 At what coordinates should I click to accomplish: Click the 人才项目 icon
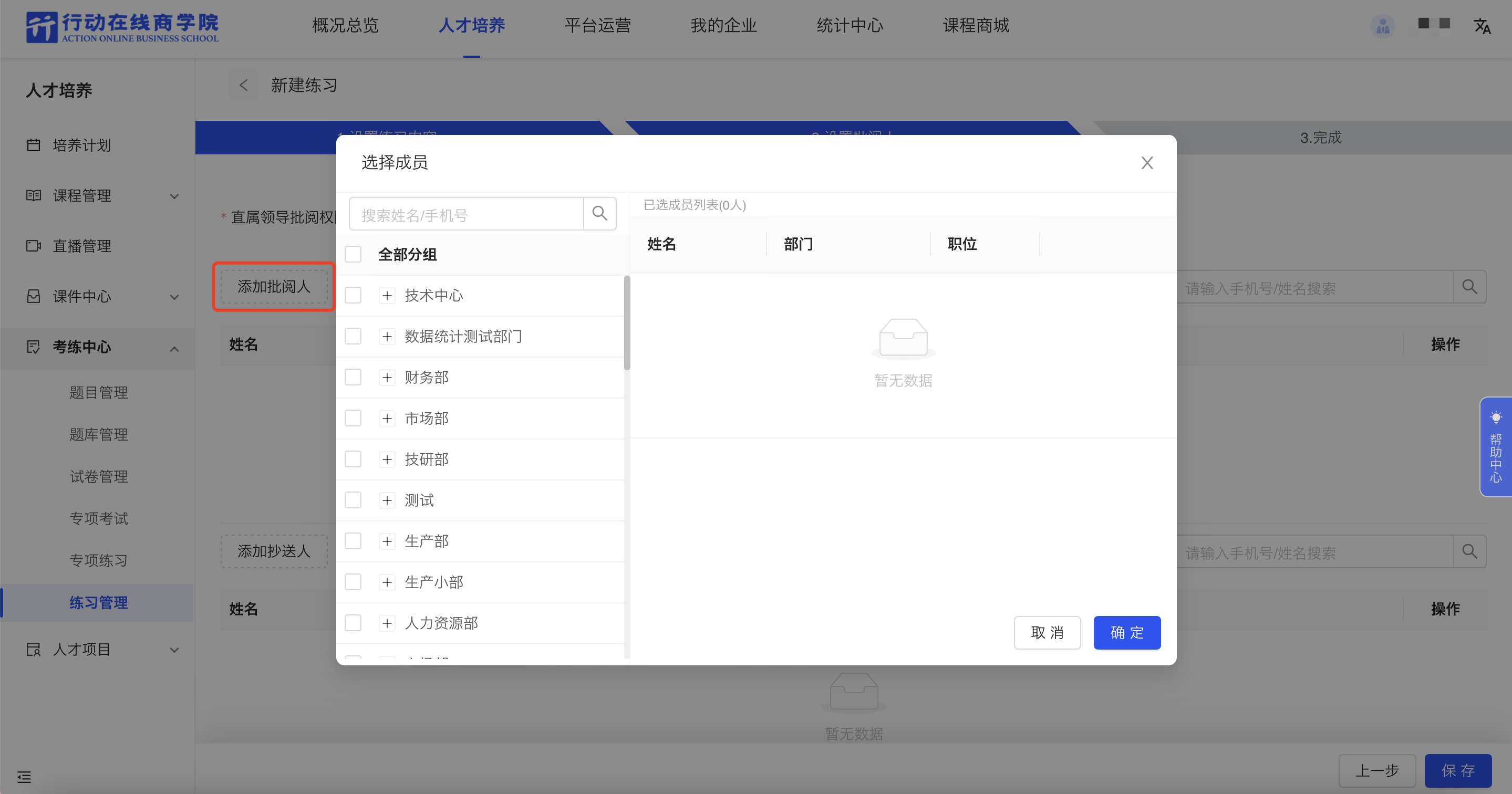pos(34,650)
